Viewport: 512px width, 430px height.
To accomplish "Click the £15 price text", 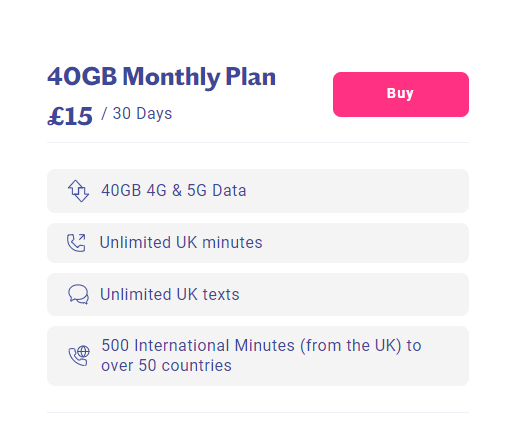I will pos(70,116).
